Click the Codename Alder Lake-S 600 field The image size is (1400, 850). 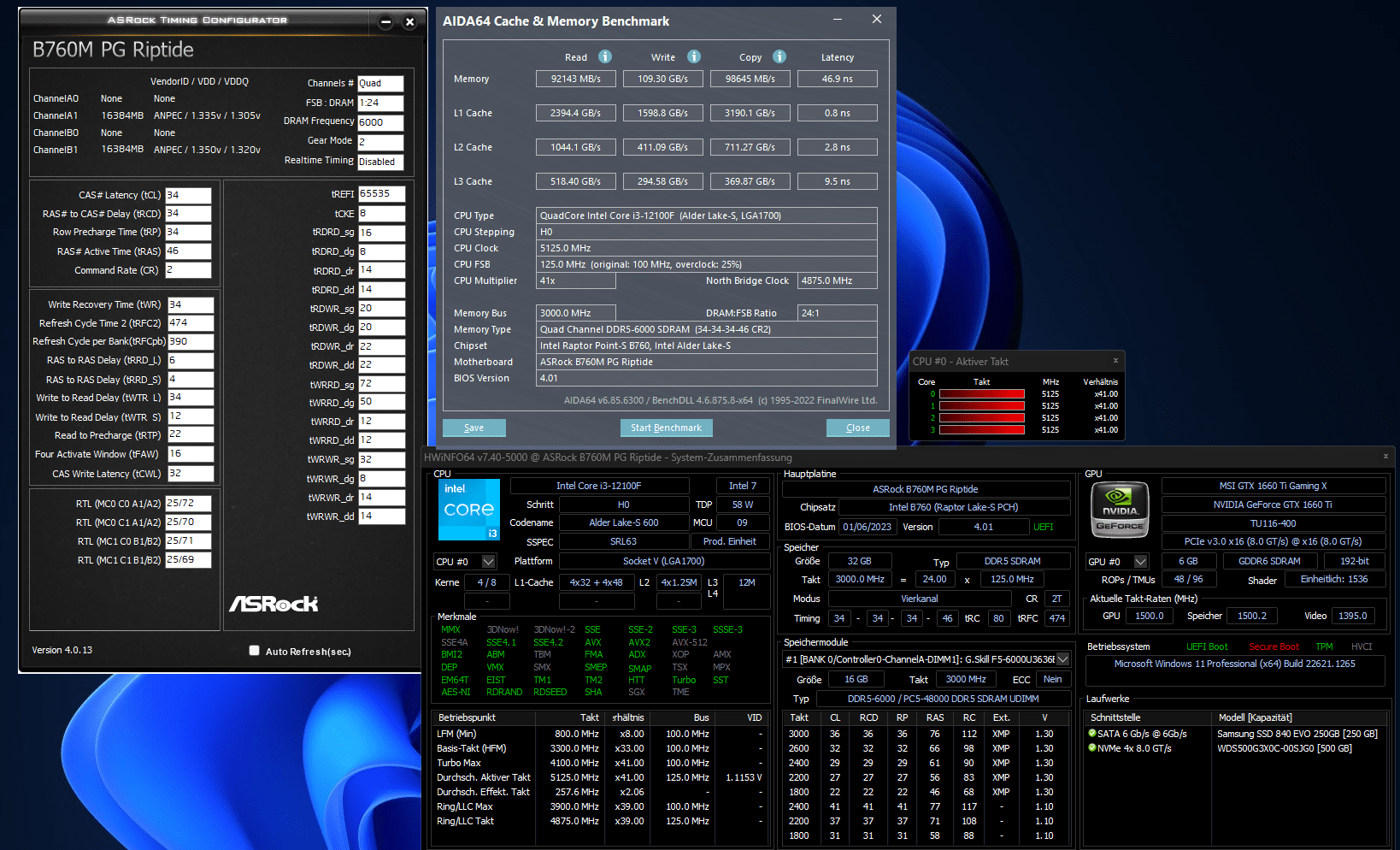(x=624, y=522)
